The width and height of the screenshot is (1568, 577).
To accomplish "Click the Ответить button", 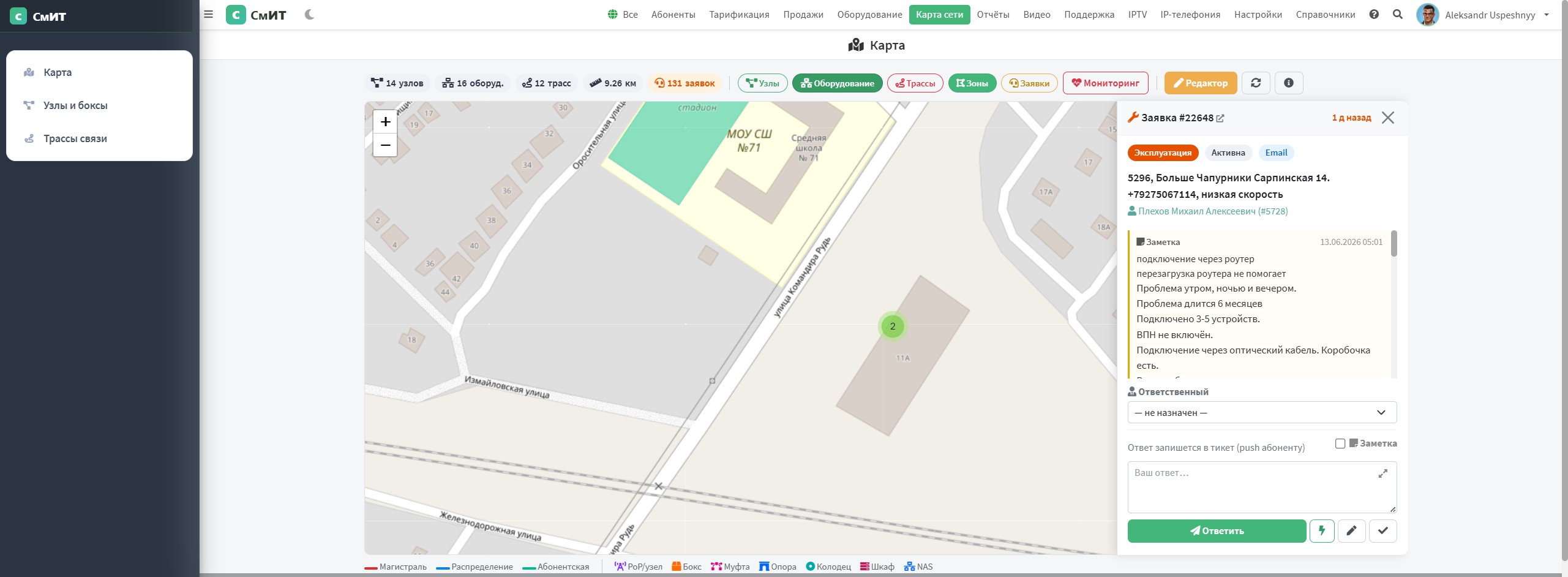I will [x=1217, y=531].
